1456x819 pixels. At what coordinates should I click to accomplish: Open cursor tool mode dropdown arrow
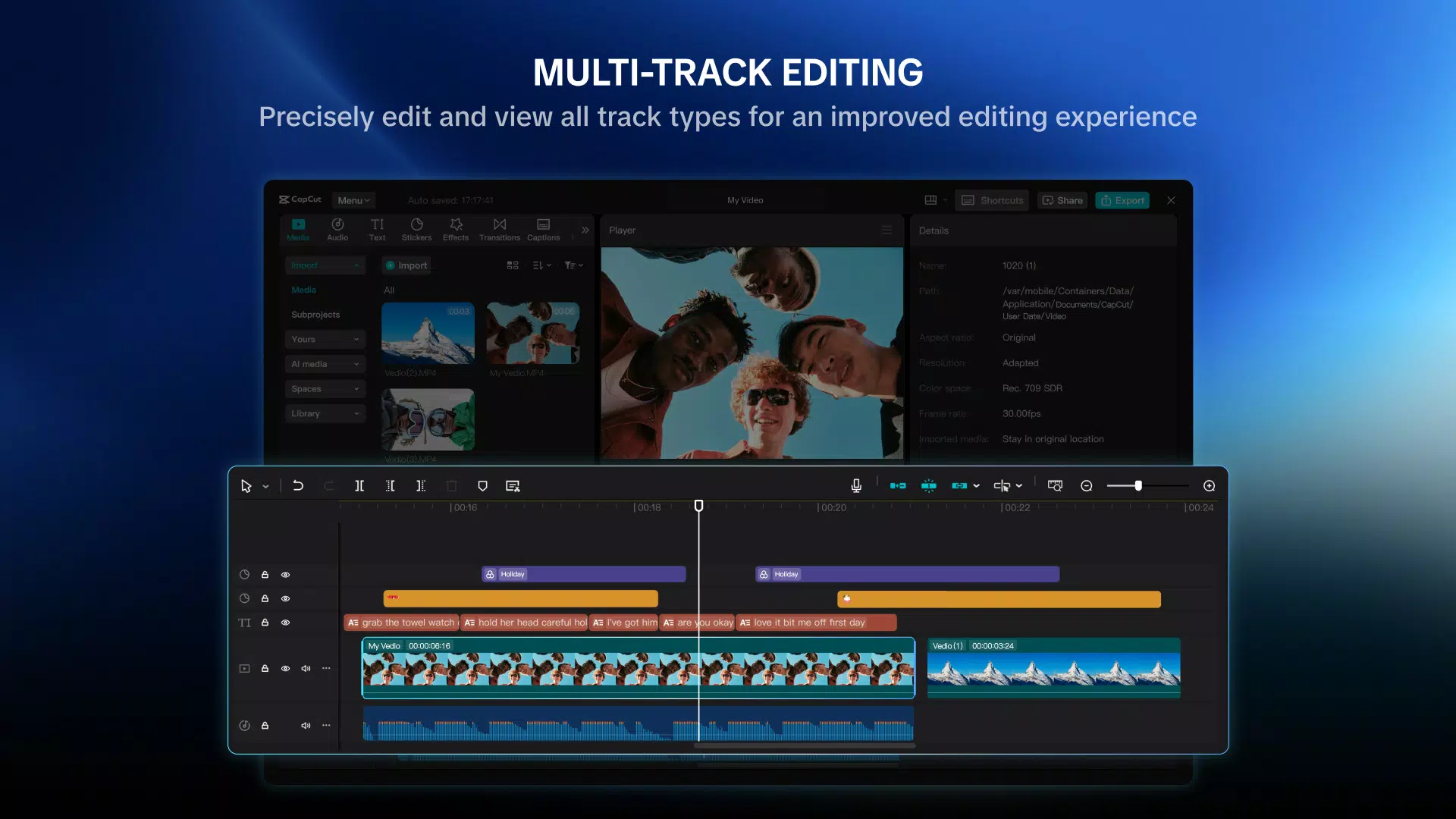tap(265, 487)
